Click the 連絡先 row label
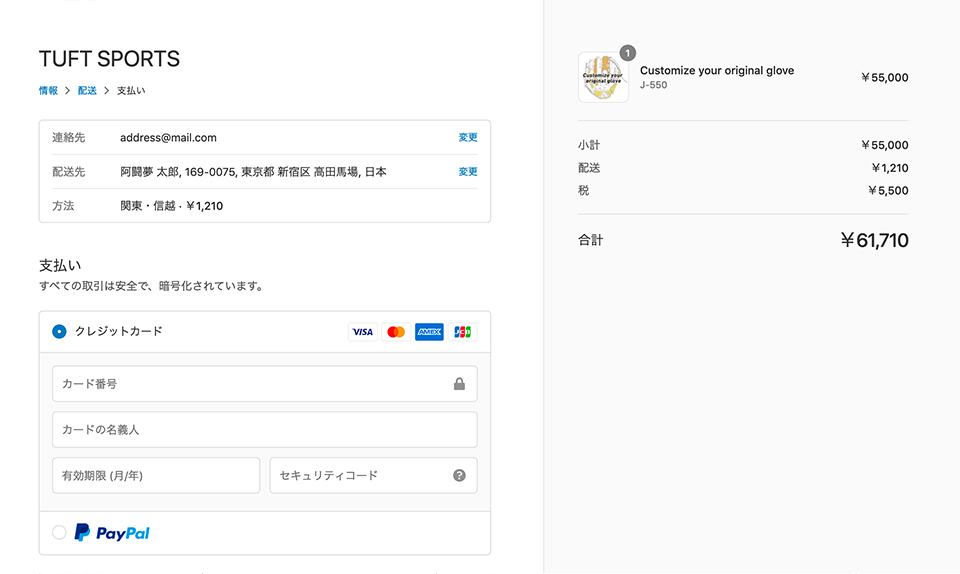960x574 pixels. [69, 138]
